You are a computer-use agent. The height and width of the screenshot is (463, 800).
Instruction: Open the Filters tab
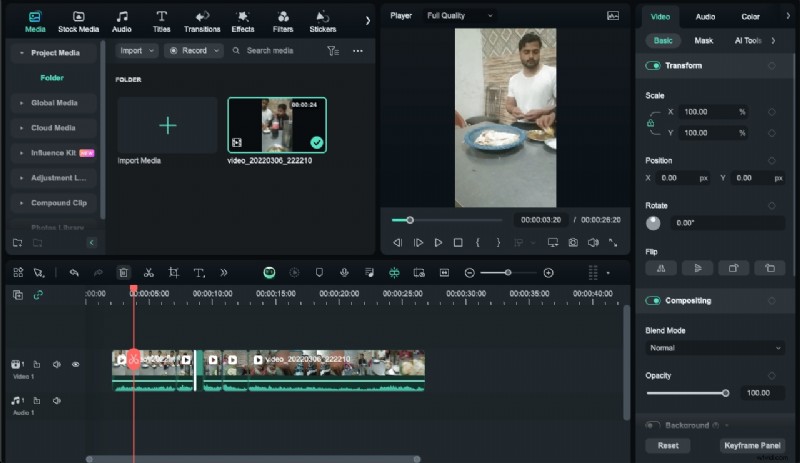283,22
